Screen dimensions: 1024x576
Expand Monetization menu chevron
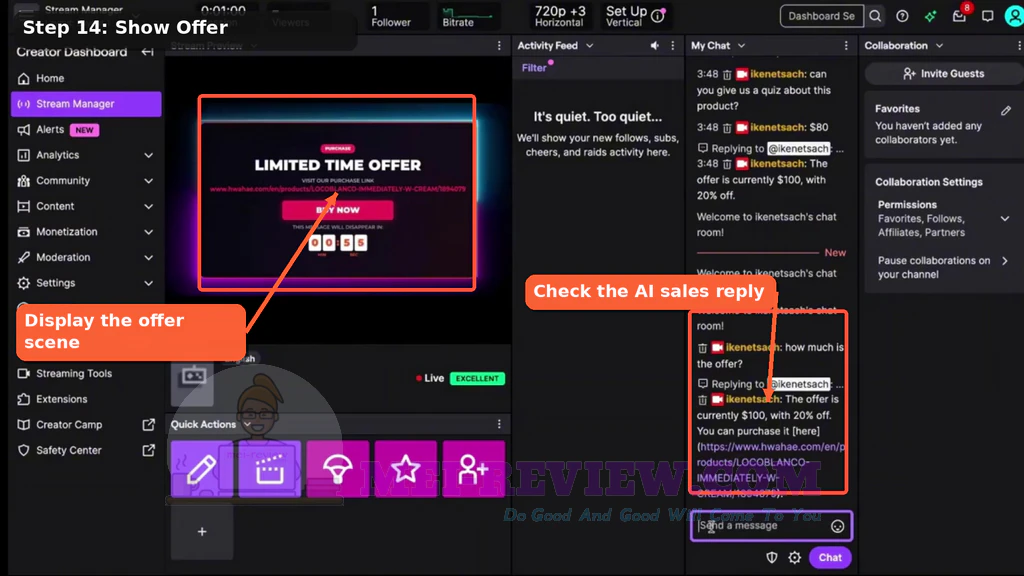coord(148,232)
